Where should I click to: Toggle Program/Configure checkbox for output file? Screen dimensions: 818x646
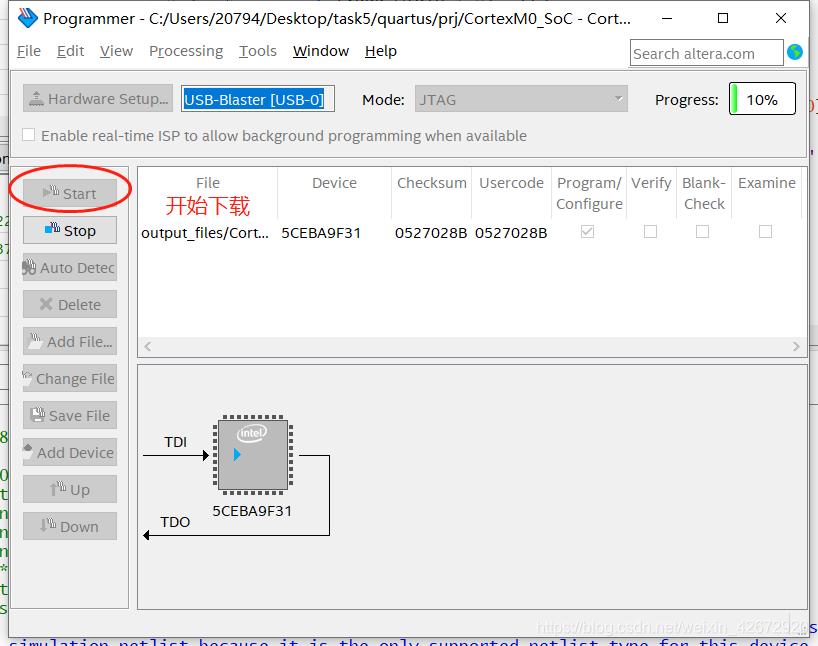click(x=587, y=231)
